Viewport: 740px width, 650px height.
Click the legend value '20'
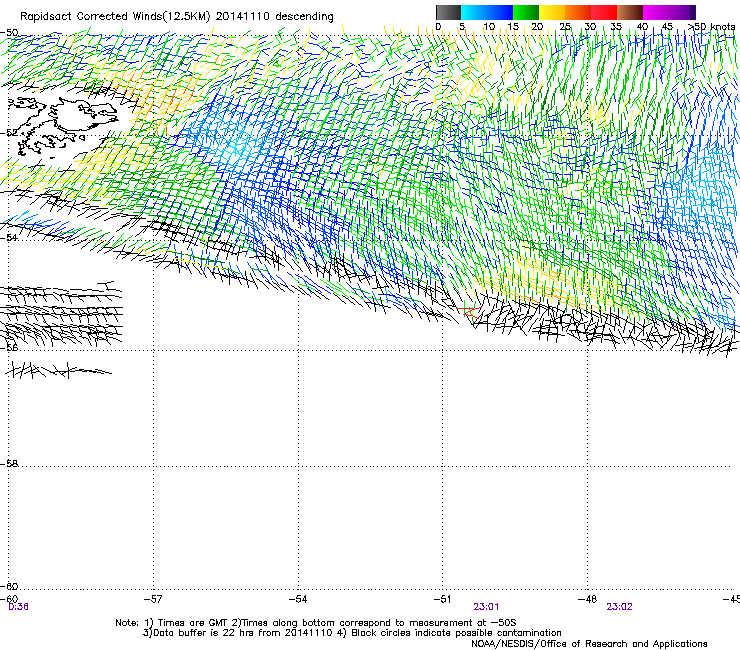coord(537,26)
